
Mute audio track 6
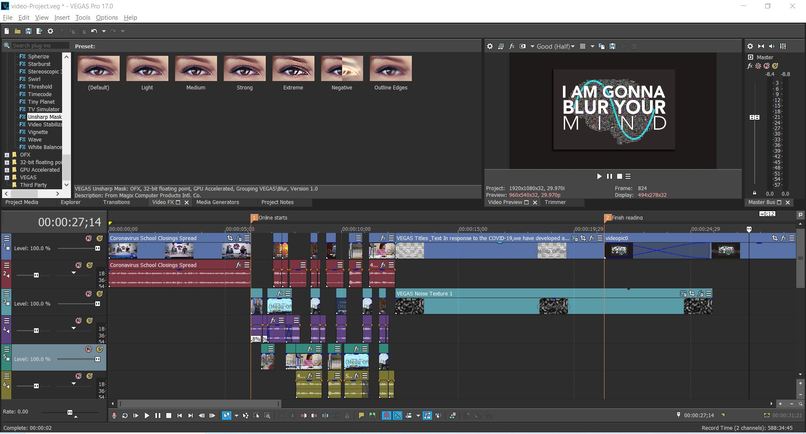point(79,376)
